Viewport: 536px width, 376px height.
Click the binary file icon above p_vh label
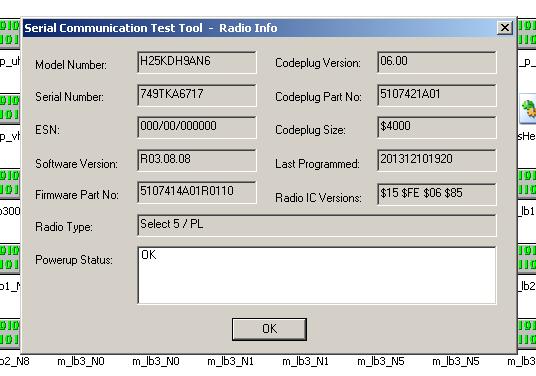click(x=10, y=108)
